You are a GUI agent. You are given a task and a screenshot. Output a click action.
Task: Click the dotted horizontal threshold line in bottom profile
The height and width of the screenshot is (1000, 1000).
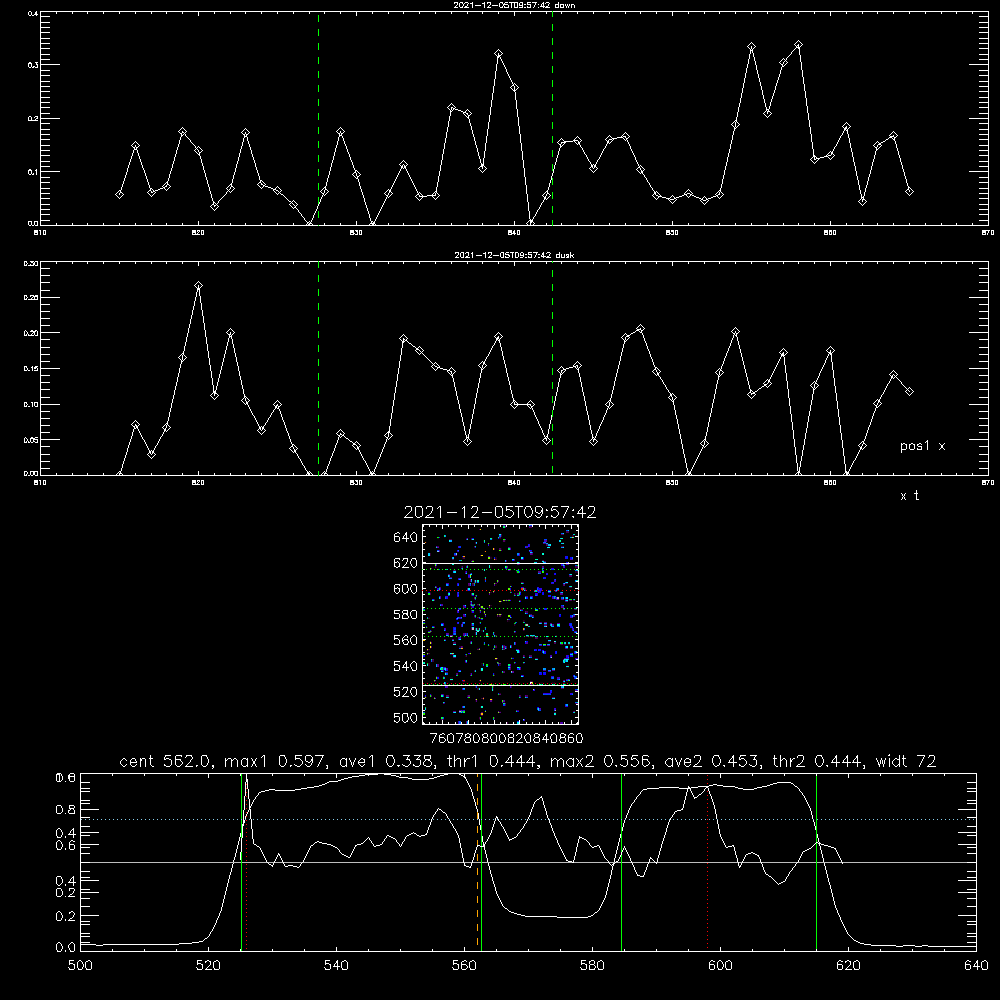click(528, 820)
